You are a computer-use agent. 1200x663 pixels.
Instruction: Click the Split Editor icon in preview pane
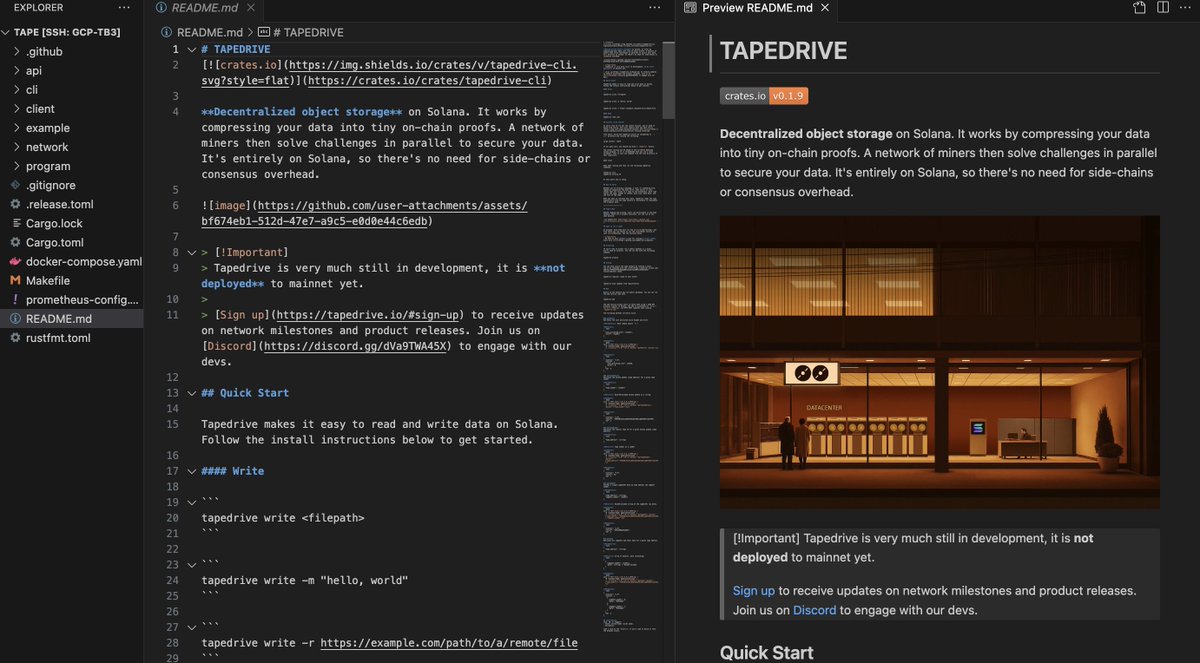(1163, 7)
